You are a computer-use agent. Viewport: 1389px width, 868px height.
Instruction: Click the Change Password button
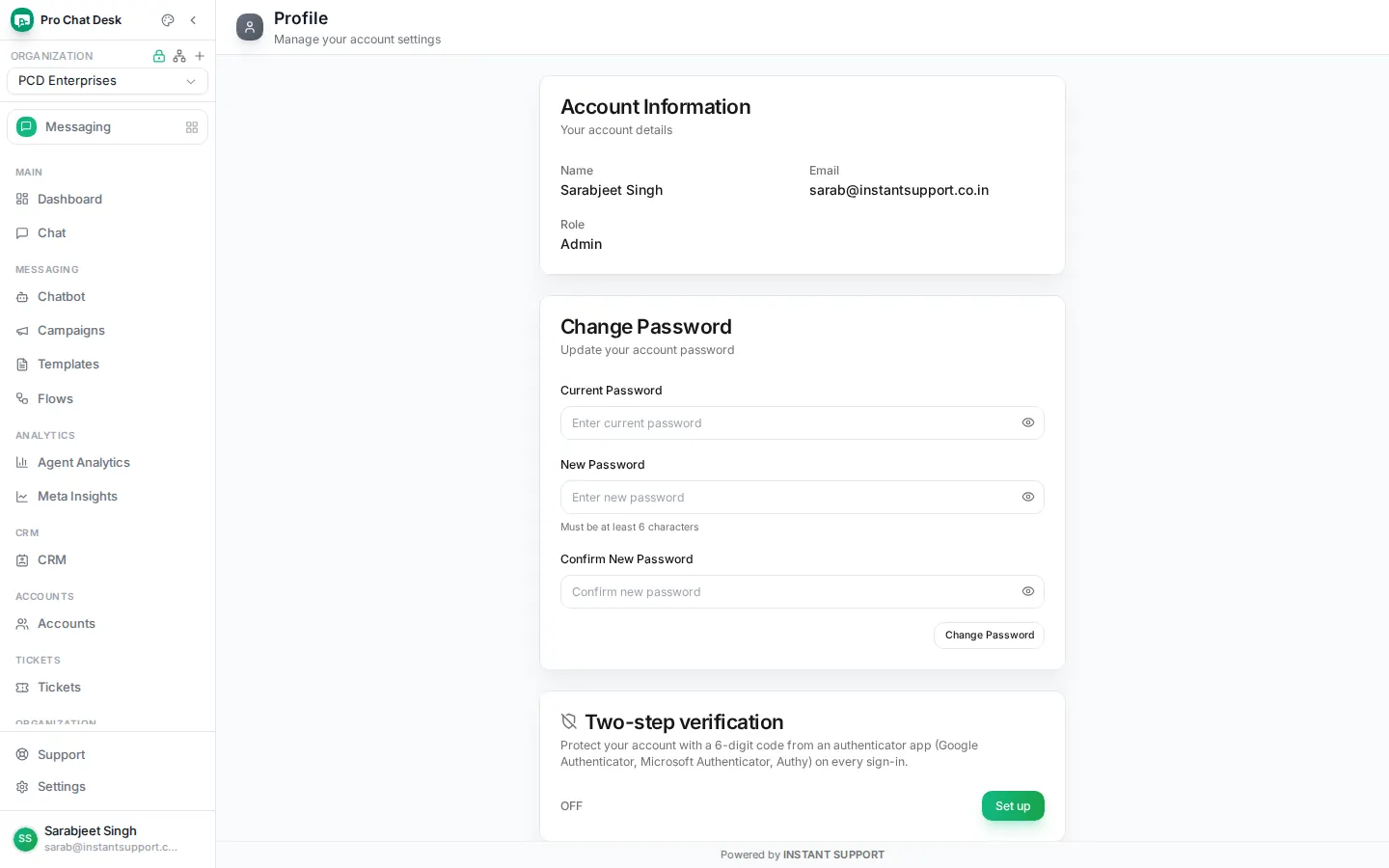point(989,636)
